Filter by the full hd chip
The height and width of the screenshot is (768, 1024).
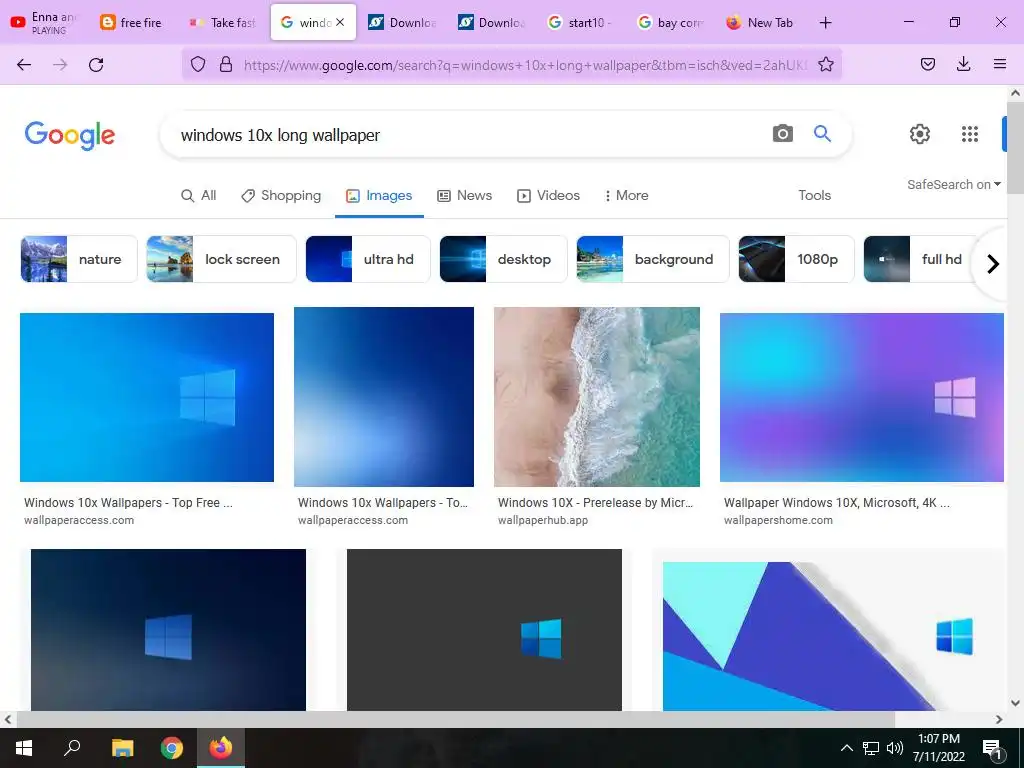coord(921,259)
